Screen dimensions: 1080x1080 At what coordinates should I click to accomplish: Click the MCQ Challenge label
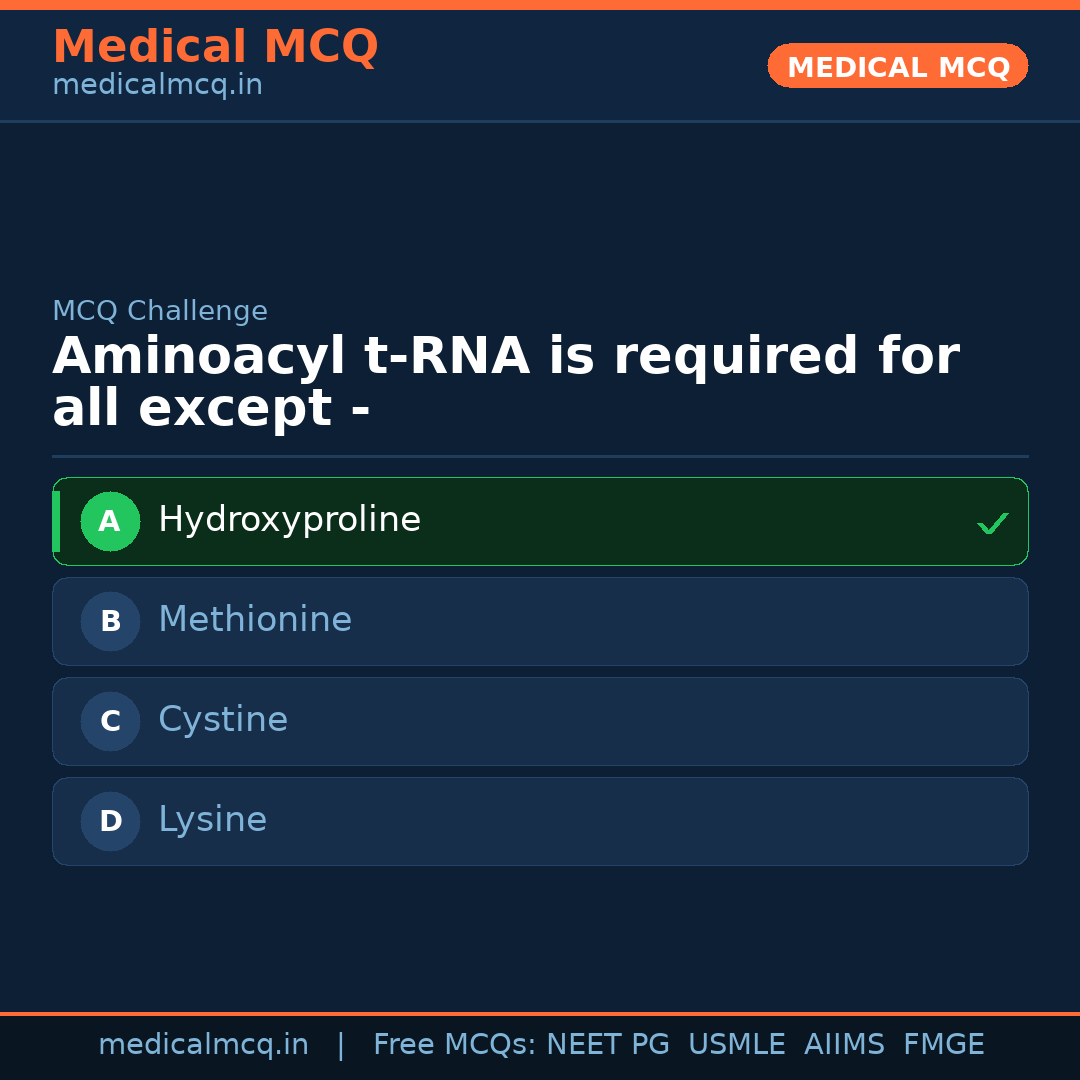coord(160,311)
